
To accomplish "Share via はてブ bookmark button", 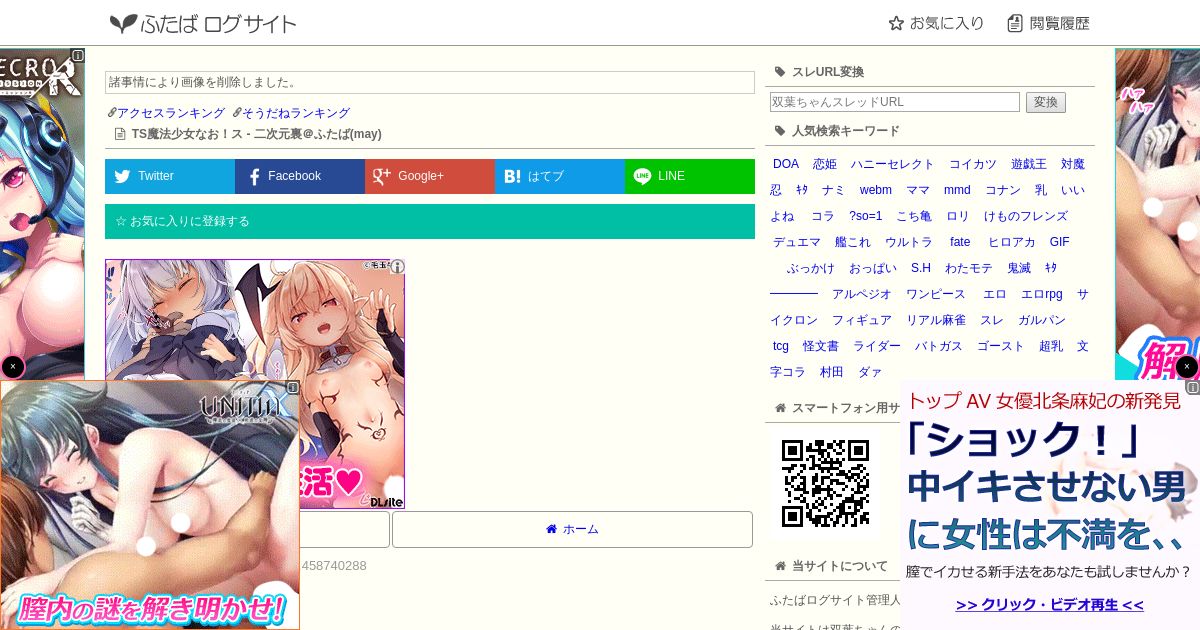I will point(560,176).
